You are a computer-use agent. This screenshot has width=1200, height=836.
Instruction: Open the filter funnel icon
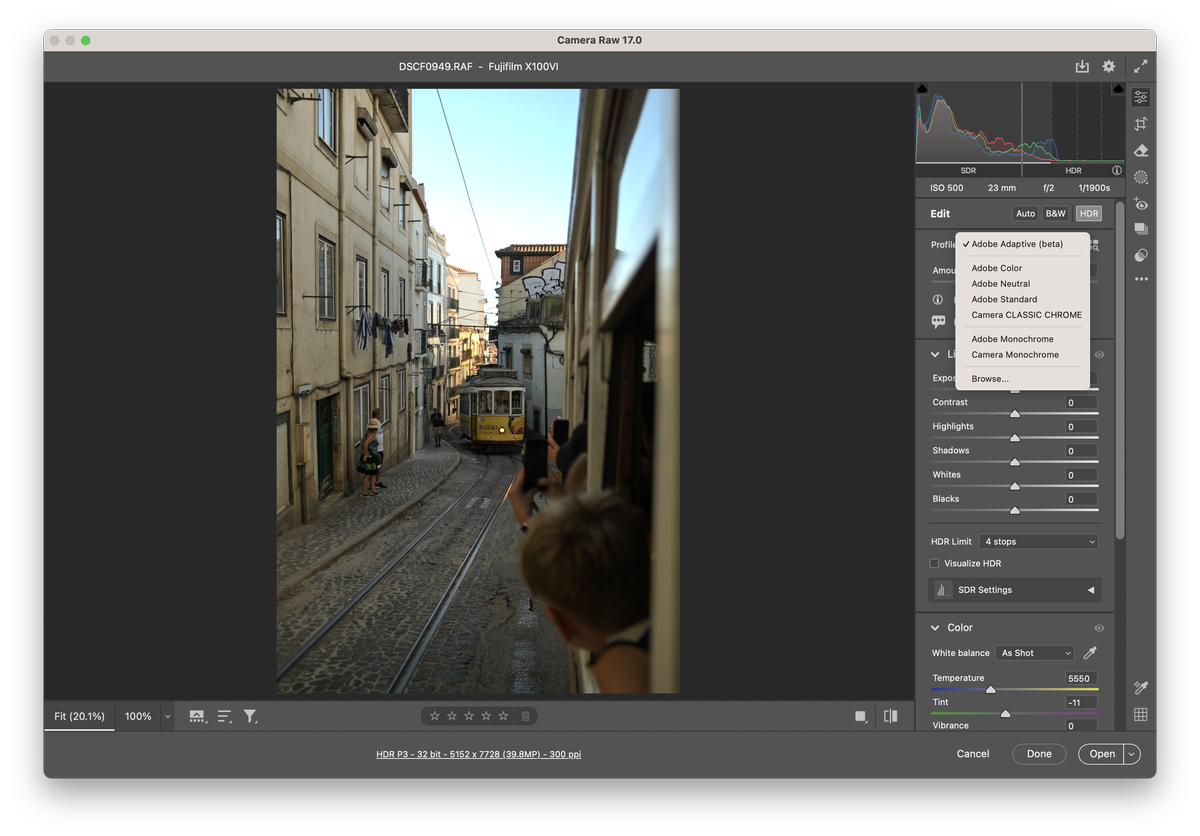click(x=250, y=716)
